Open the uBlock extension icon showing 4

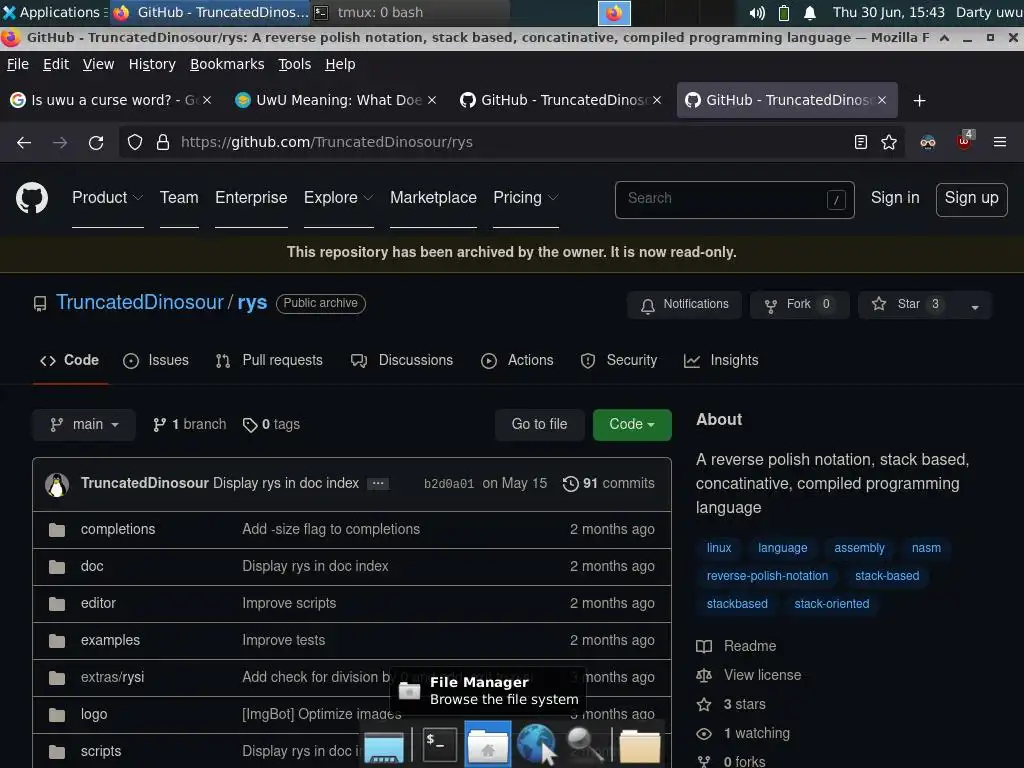pos(965,141)
